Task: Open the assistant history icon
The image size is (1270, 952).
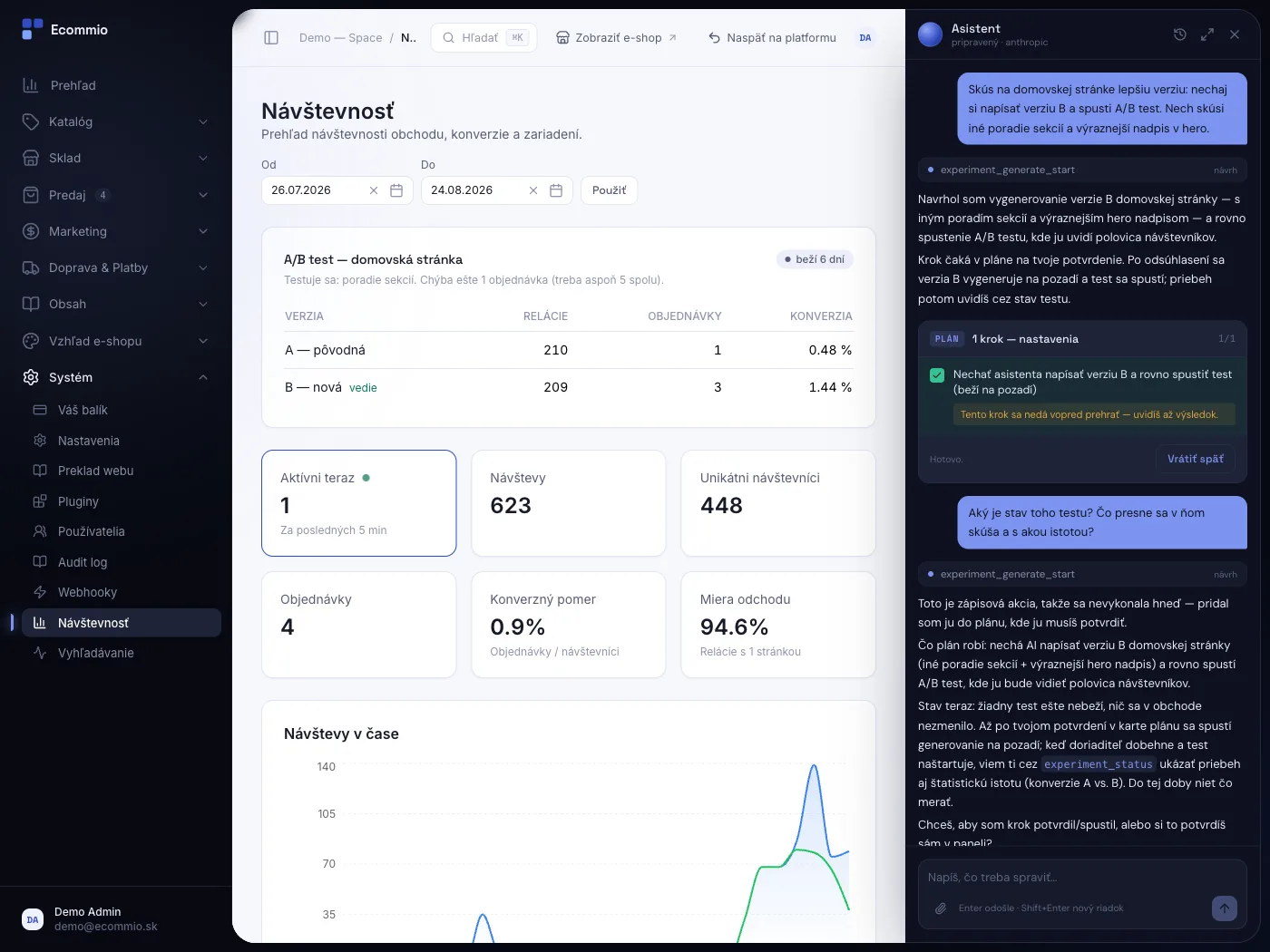Action: click(1180, 34)
